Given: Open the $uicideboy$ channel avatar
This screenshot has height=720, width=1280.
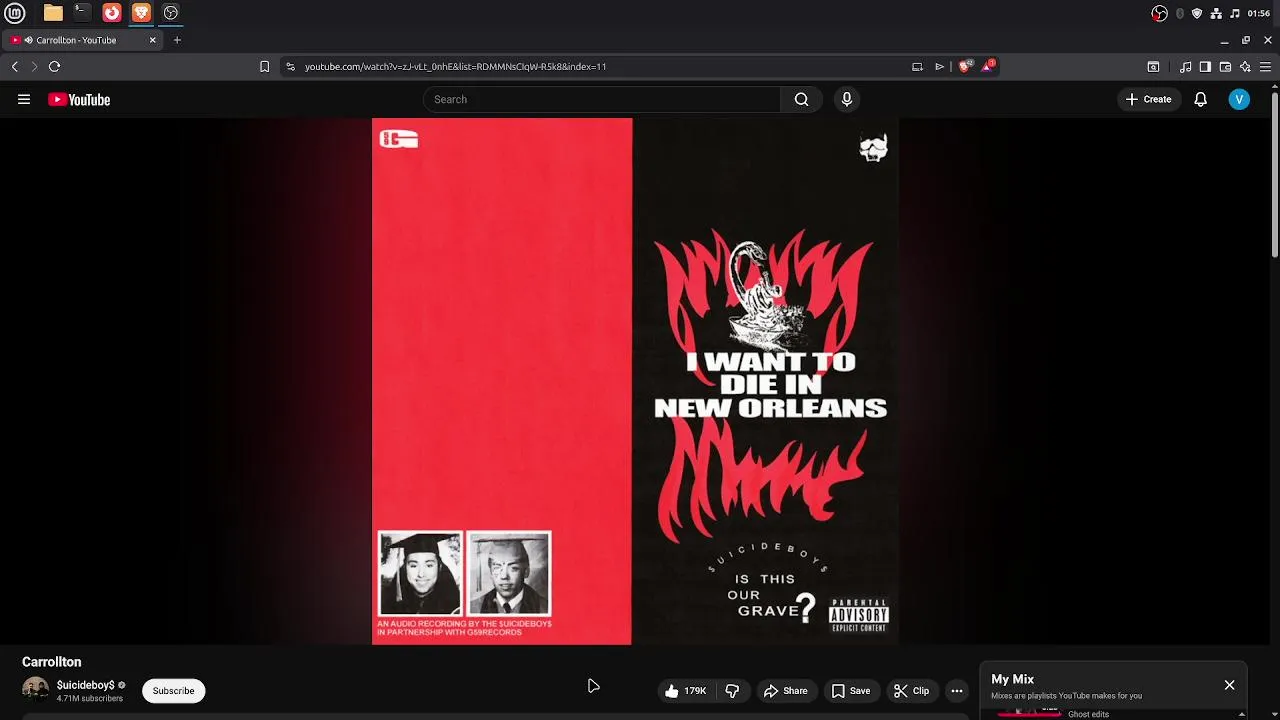Looking at the screenshot, I should click(35, 690).
